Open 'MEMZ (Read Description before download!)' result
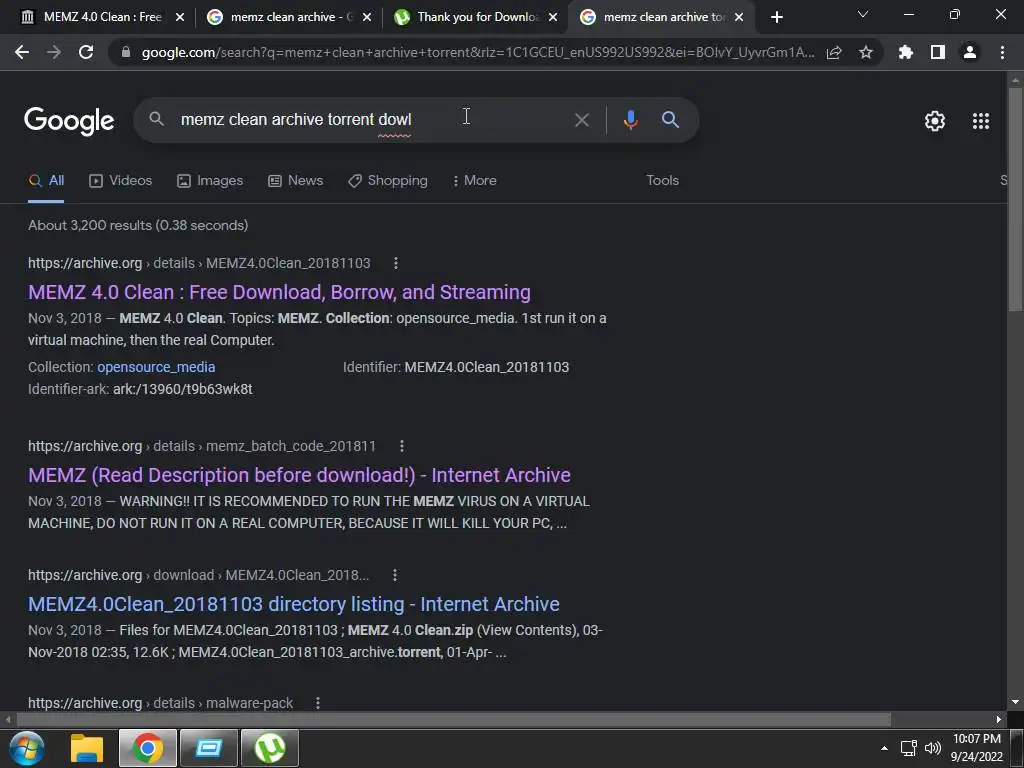The image size is (1024, 768). (299, 475)
